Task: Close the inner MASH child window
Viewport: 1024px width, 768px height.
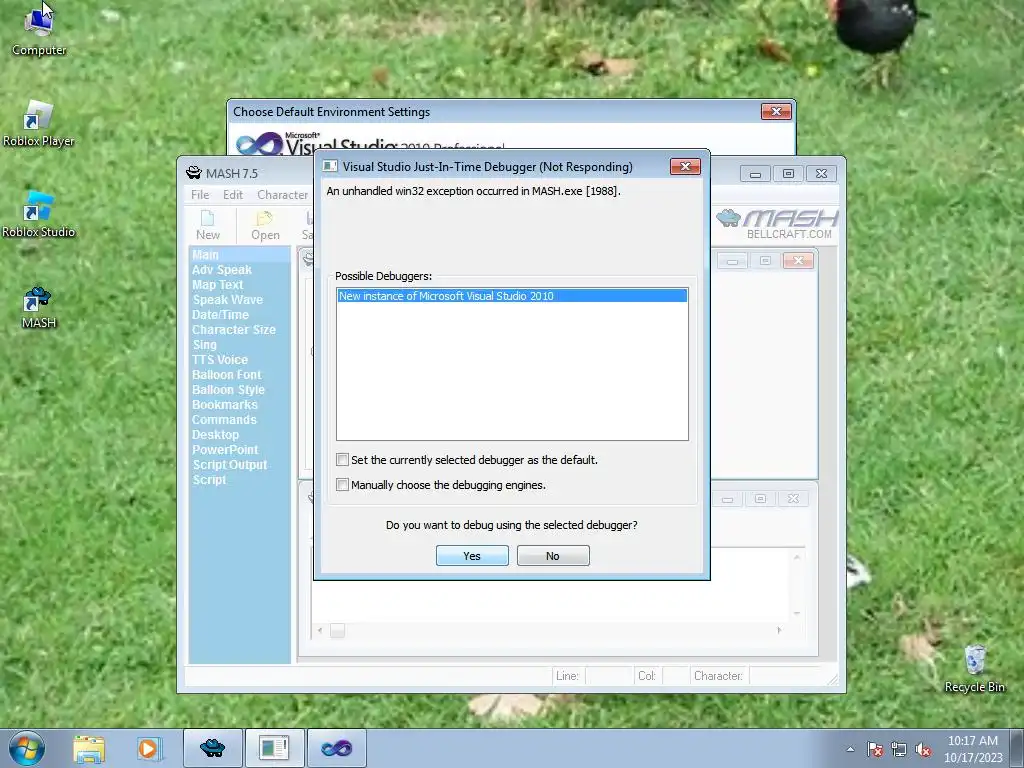Action: (797, 261)
